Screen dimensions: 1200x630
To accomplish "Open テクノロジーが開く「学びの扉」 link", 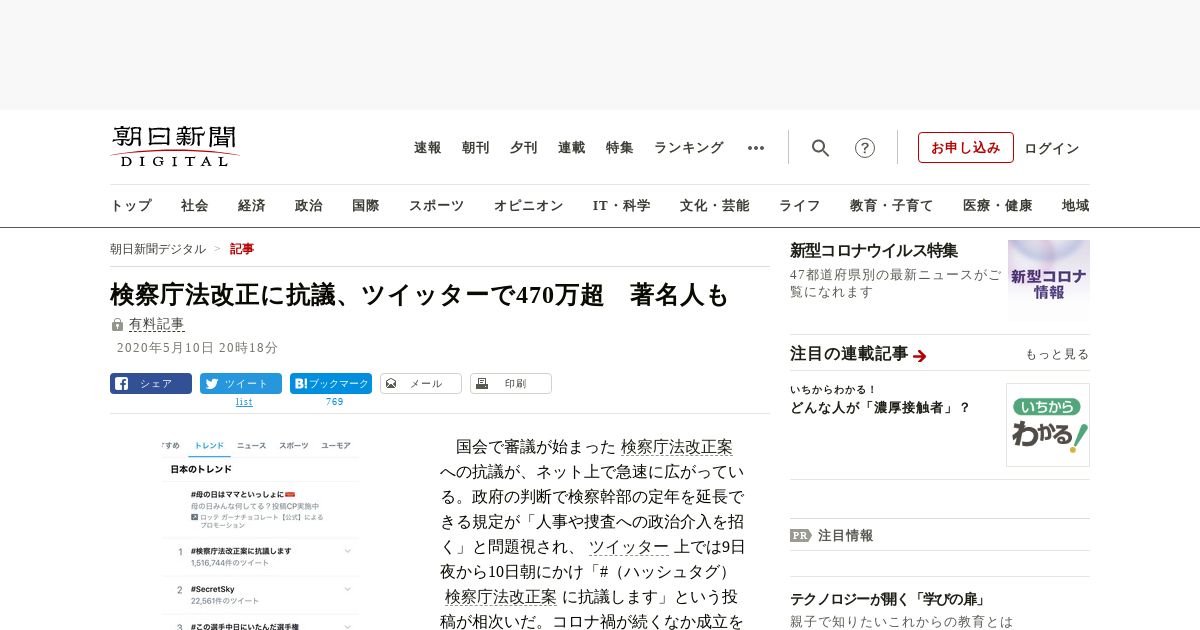I will click(x=888, y=600).
